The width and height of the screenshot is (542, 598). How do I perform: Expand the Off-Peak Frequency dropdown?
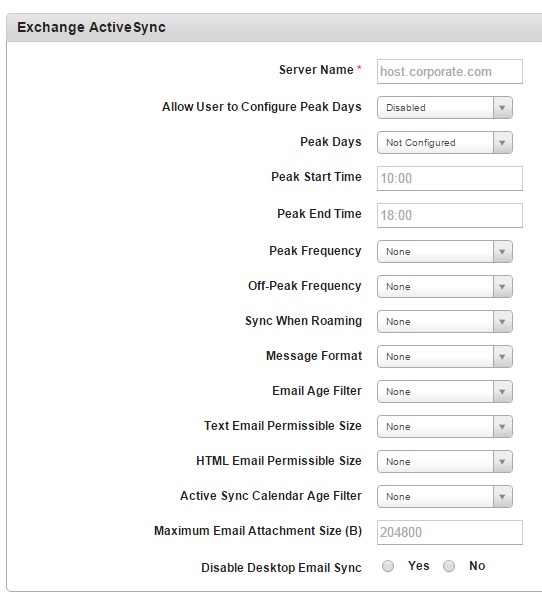[x=445, y=286]
